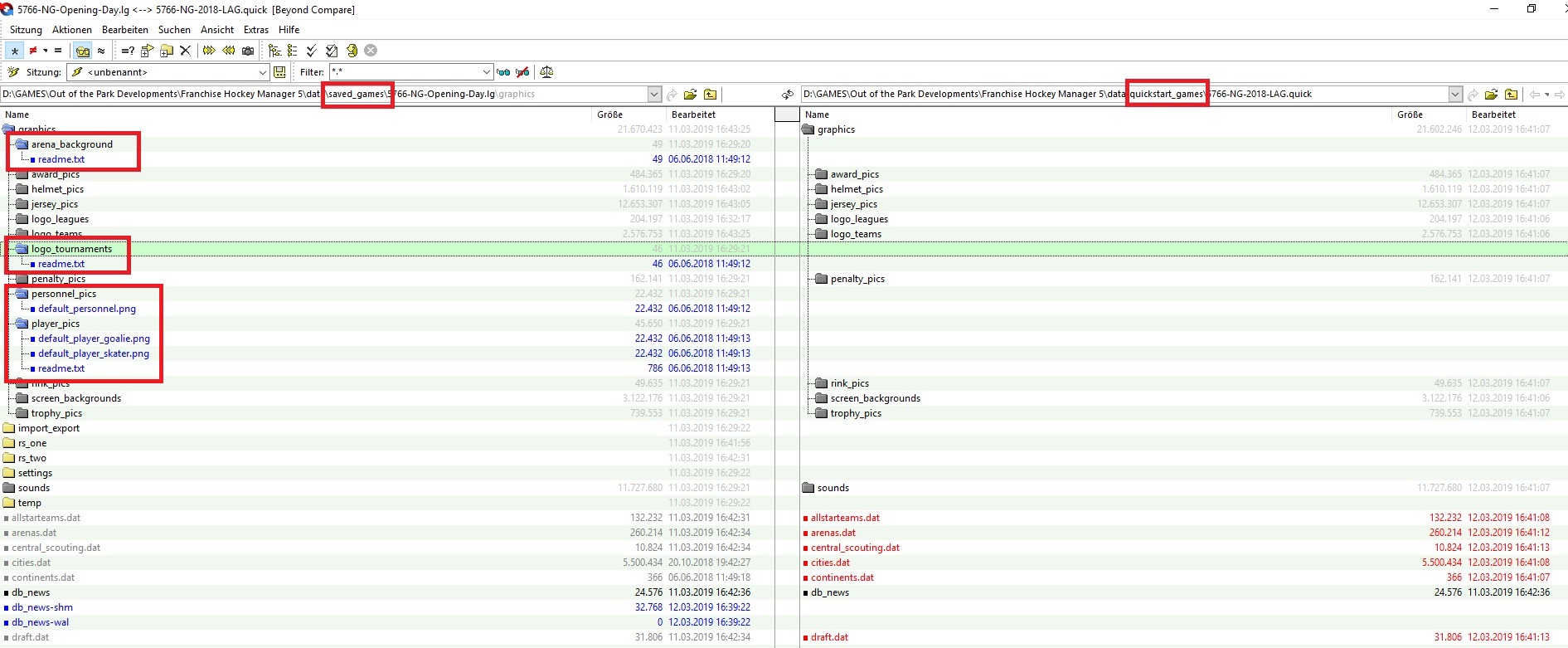1568x648 pixels.
Task: Click the browse folder icon beside left path
Action: 691,95
